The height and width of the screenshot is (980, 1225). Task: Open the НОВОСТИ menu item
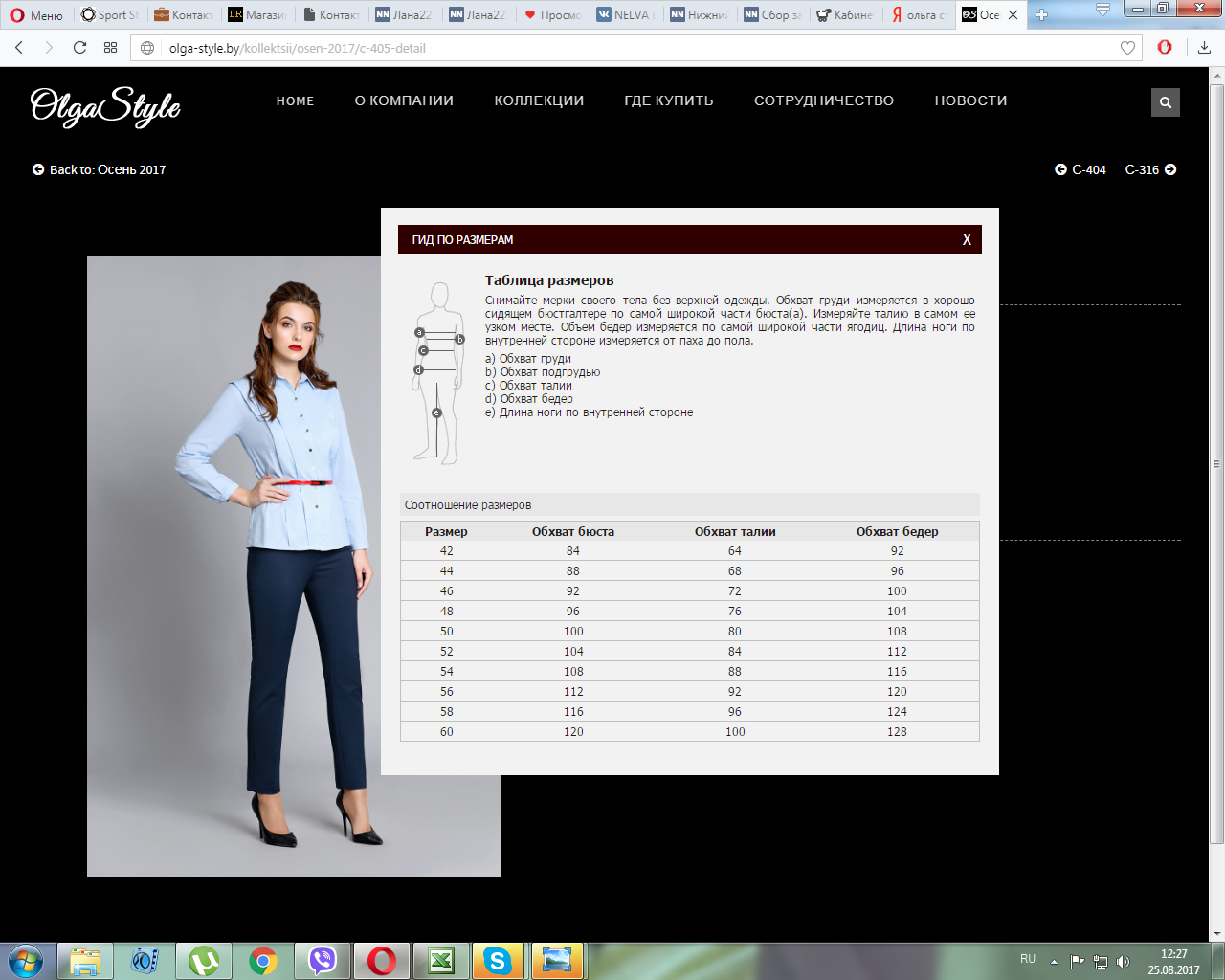pyautogui.click(x=970, y=100)
